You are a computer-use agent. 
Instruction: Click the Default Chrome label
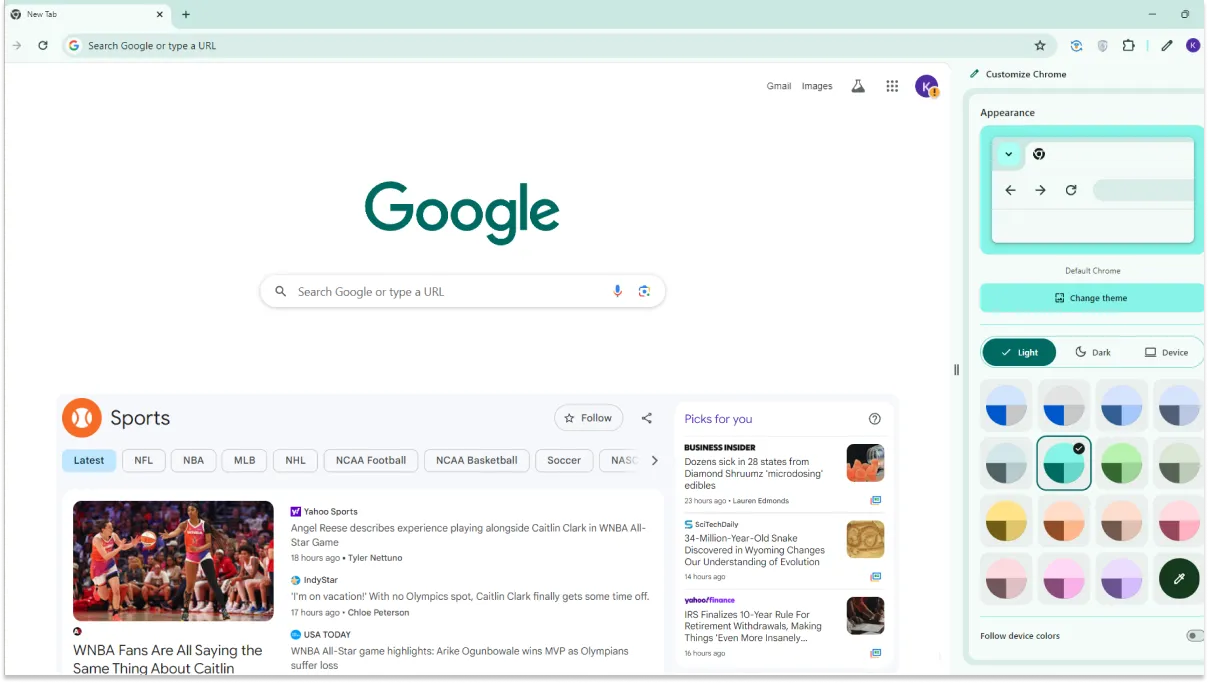pos(1092,271)
